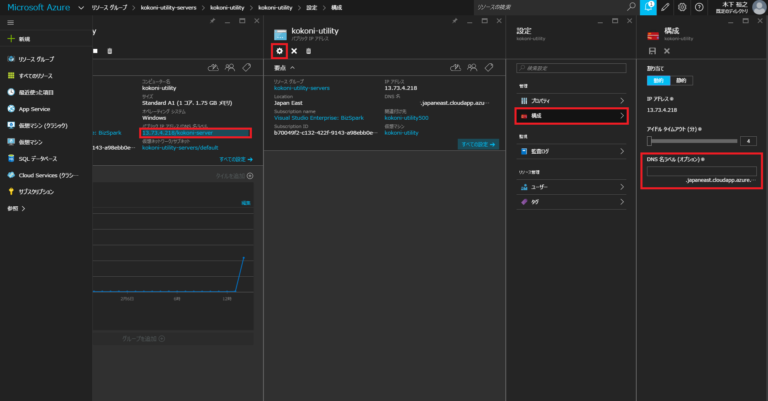Click Visual Studio Enterprise: BizSpark link
768x401 pixels.
pyautogui.click(x=319, y=118)
